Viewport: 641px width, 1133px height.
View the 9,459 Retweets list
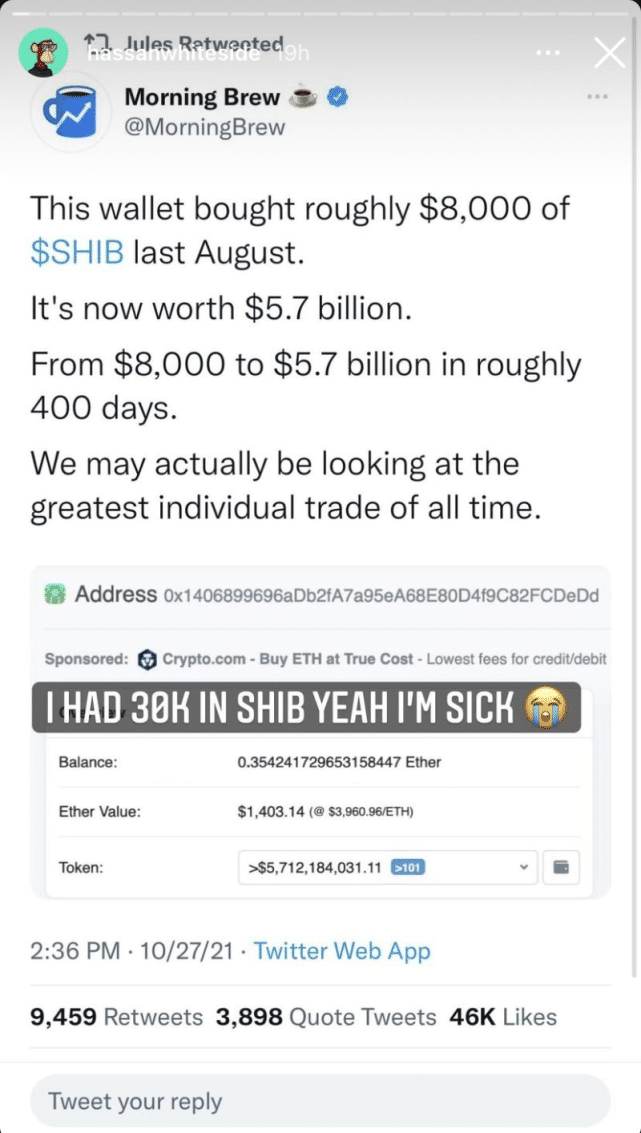116,1017
